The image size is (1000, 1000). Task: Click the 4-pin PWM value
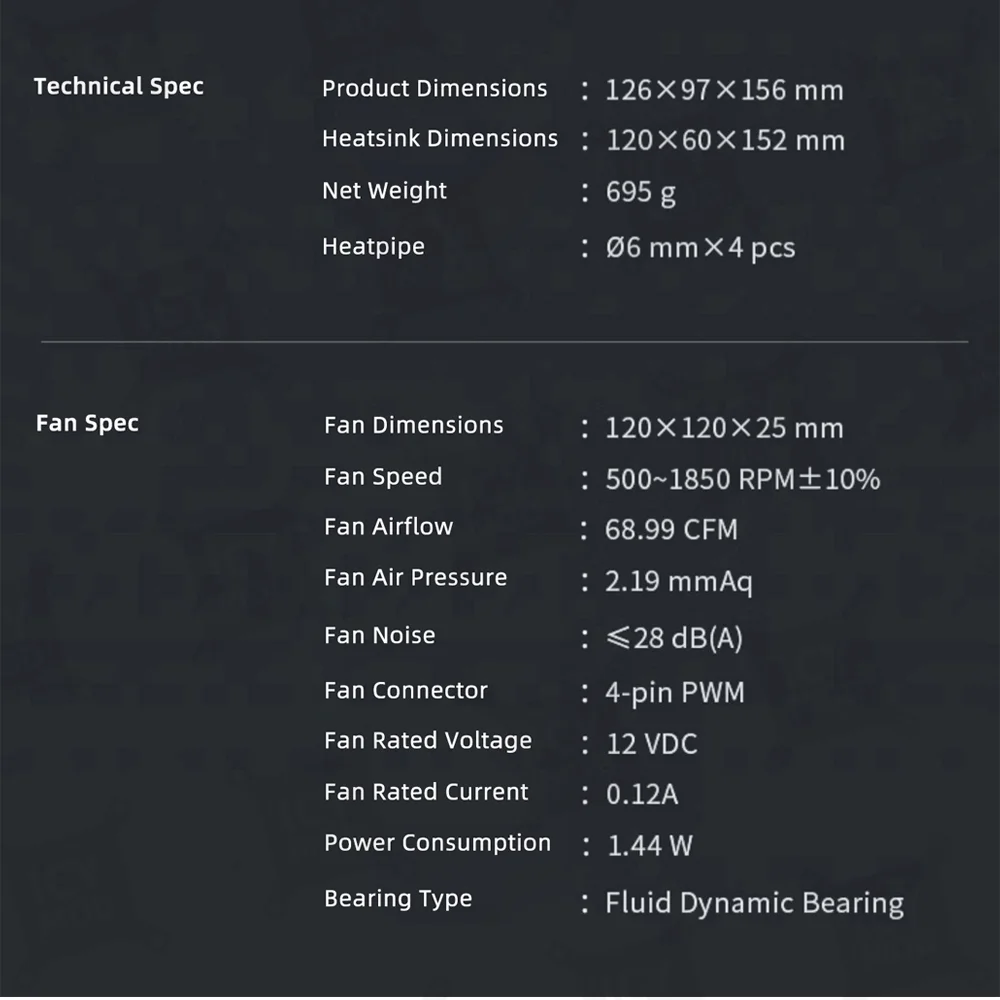(x=674, y=693)
